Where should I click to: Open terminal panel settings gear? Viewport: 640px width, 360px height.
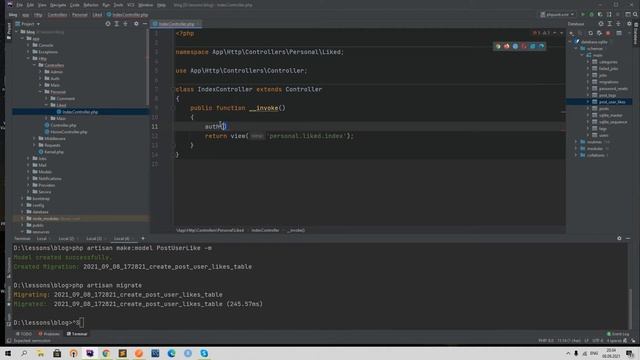[x=619, y=238]
